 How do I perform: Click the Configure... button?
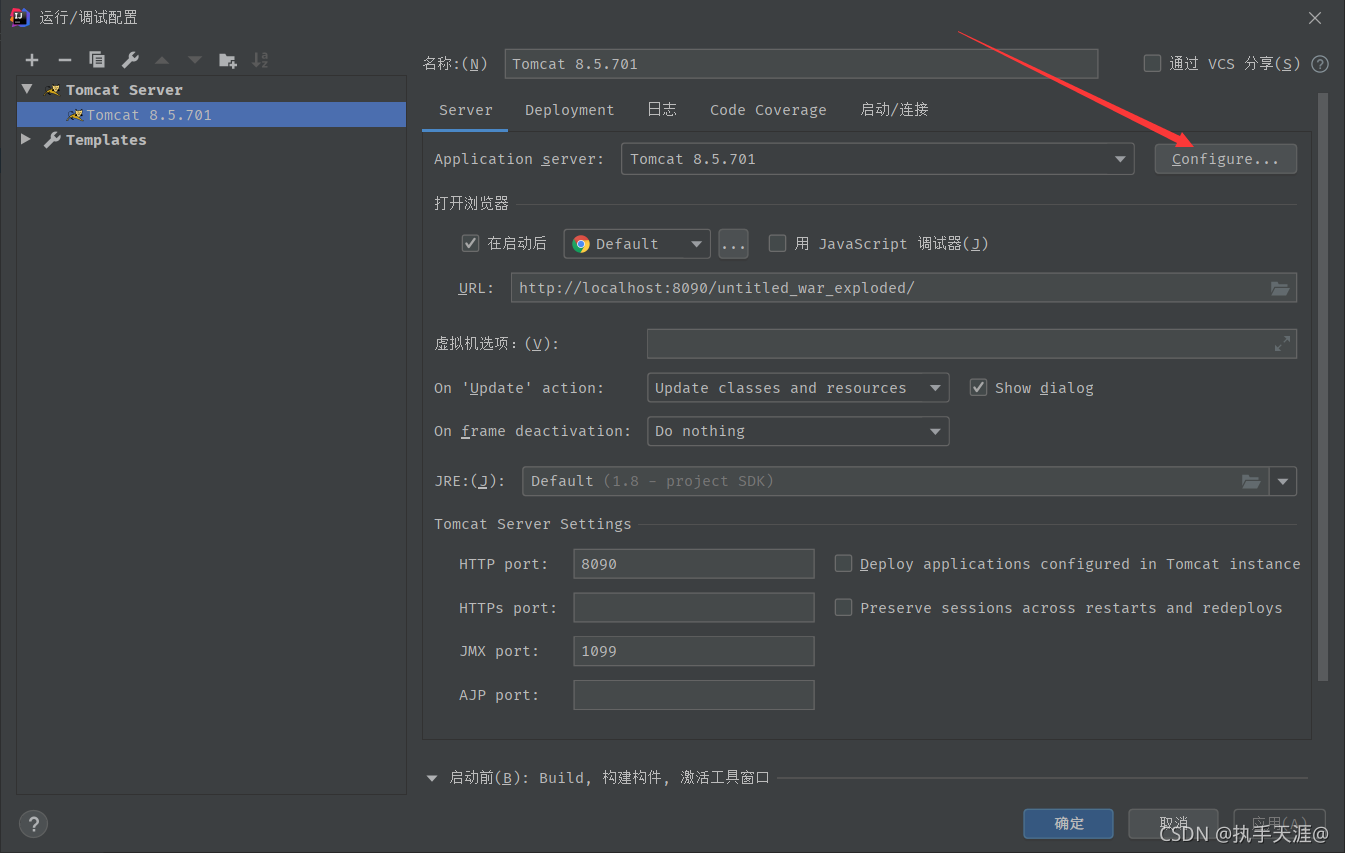[x=1226, y=159]
